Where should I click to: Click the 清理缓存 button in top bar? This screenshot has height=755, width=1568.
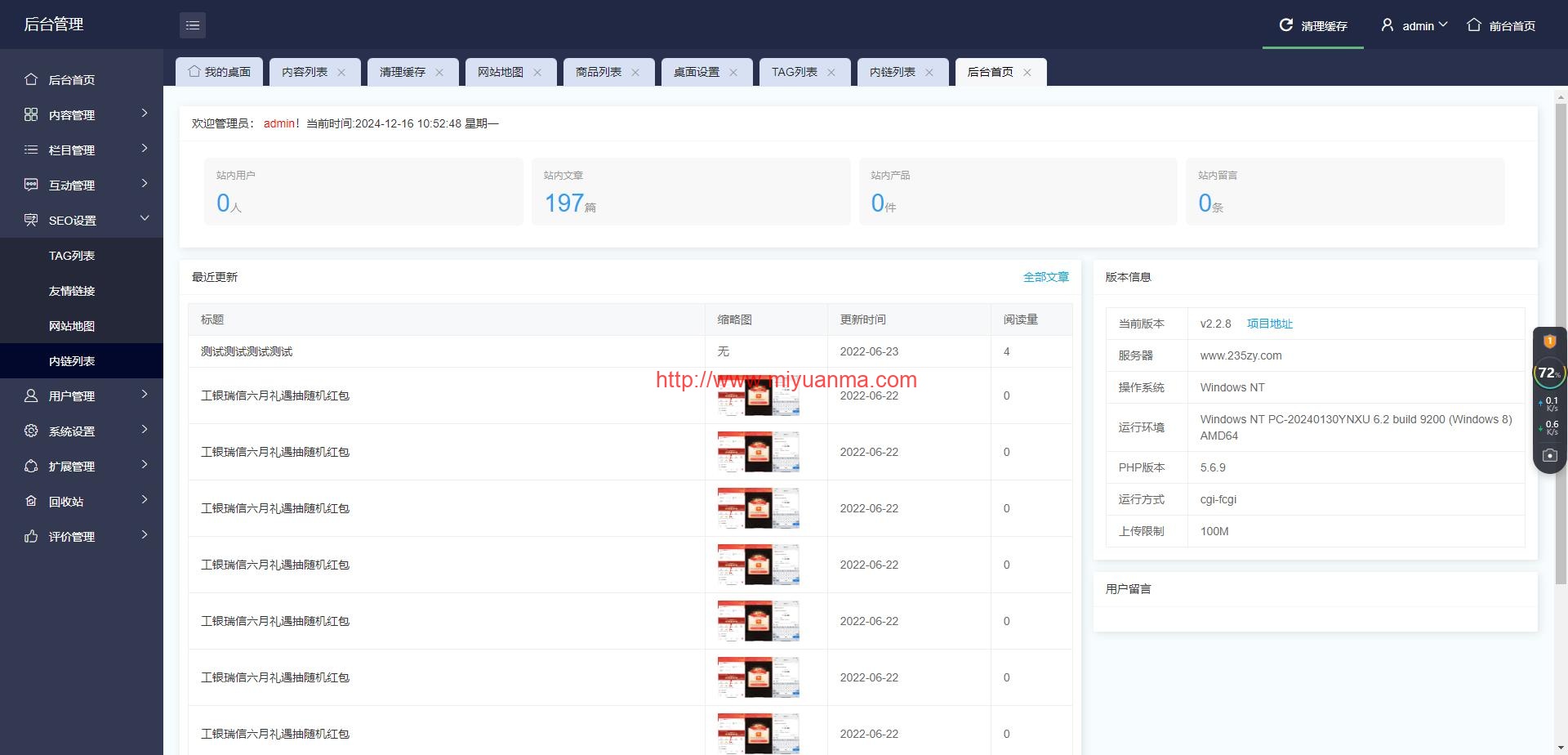(1313, 25)
